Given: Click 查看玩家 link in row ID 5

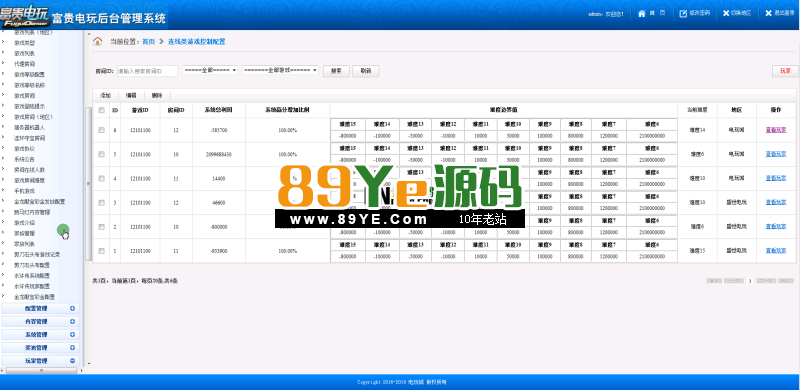Looking at the screenshot, I should 776,154.
